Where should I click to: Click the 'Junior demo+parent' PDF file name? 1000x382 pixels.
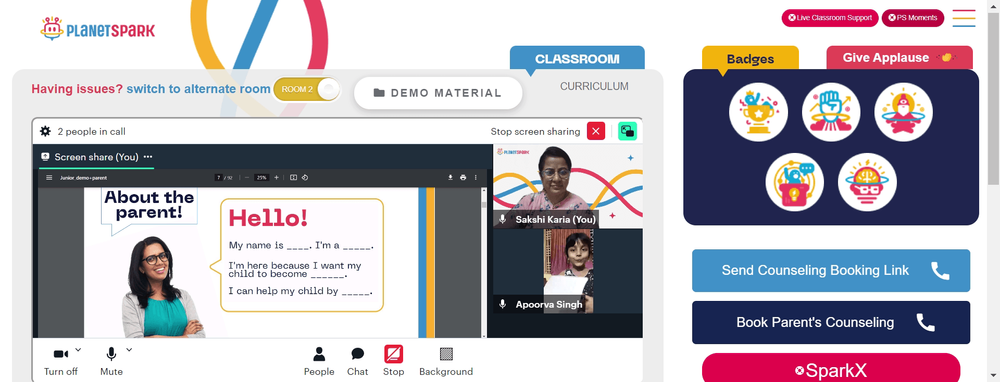84,178
